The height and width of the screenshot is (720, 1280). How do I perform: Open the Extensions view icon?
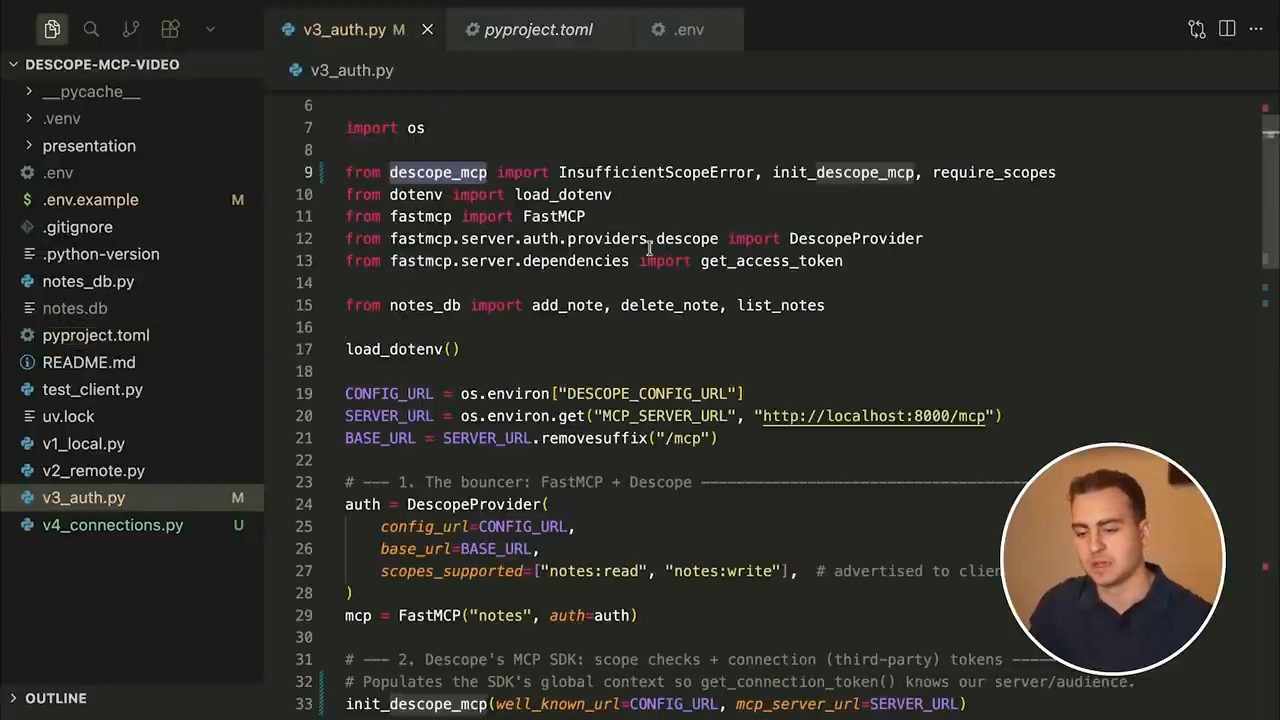click(x=171, y=29)
